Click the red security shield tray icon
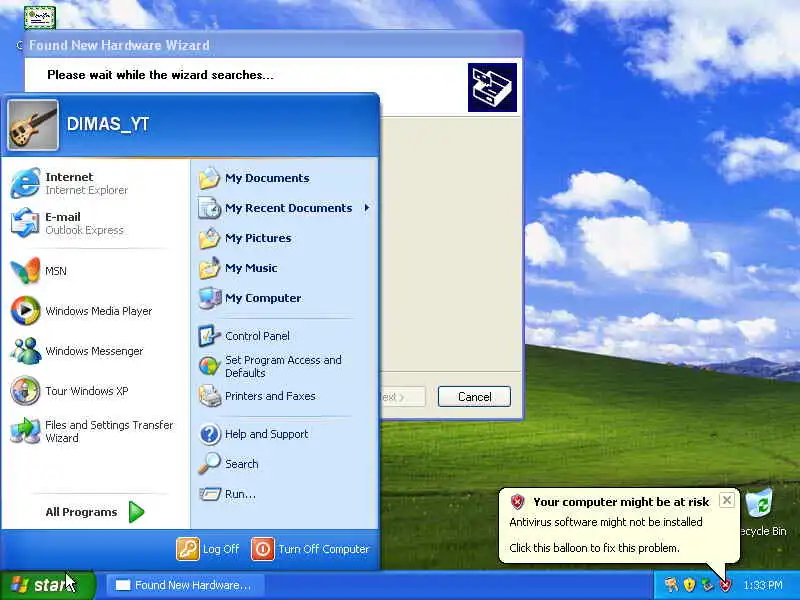The height and width of the screenshot is (600, 800). (x=725, y=584)
